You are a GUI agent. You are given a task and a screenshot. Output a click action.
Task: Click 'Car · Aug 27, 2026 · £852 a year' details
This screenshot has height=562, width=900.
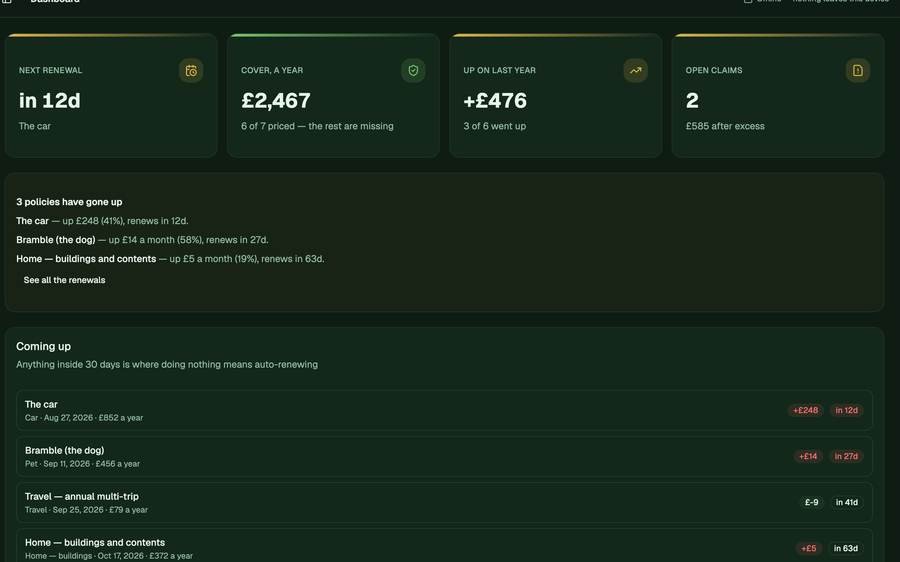[x=84, y=418]
